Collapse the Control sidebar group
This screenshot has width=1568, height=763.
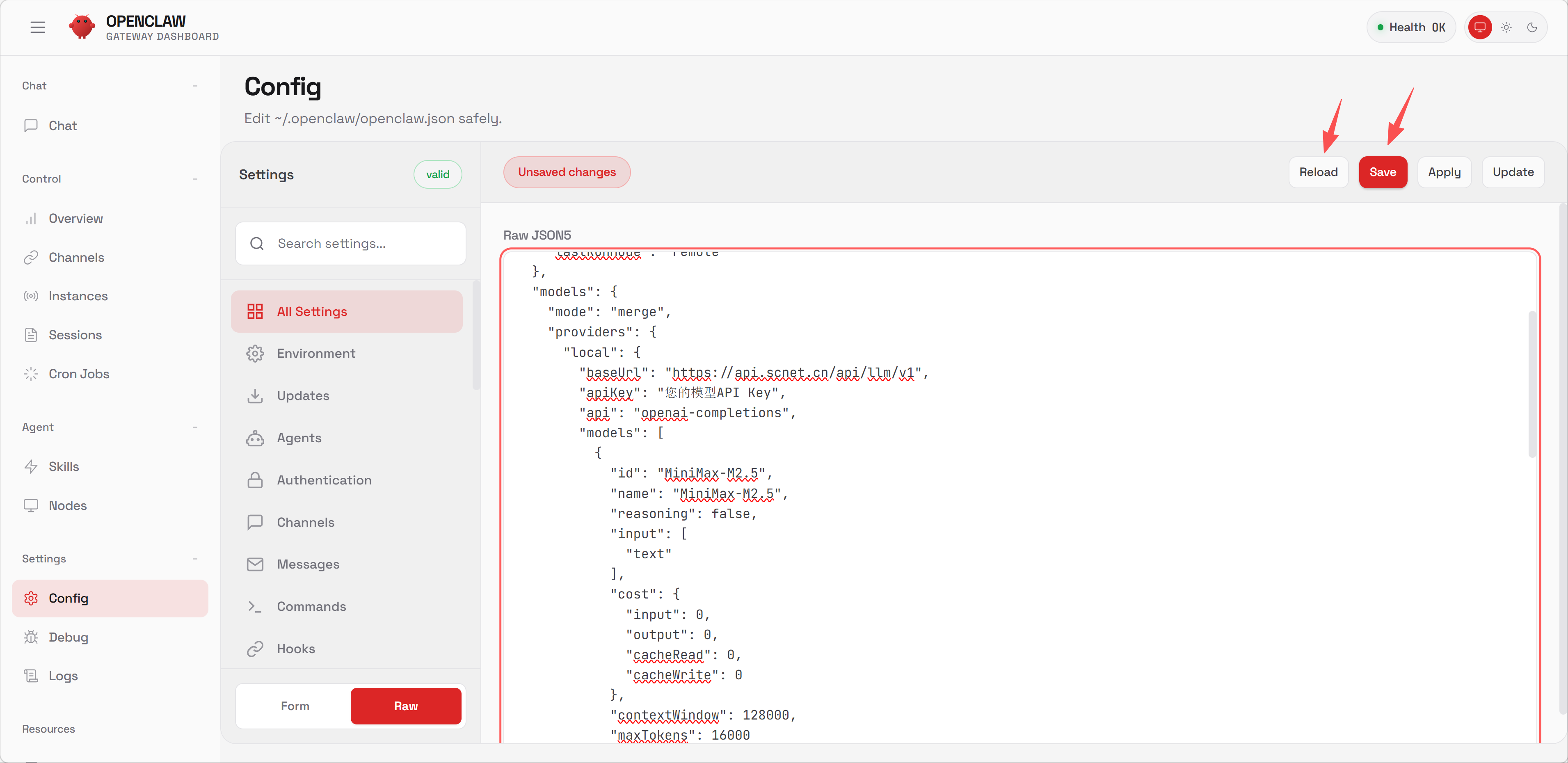[x=195, y=179]
